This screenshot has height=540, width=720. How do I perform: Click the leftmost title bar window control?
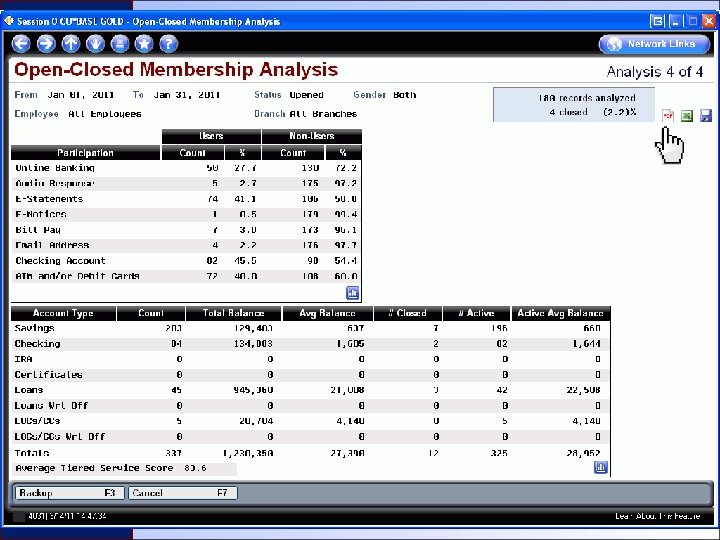[658, 21]
